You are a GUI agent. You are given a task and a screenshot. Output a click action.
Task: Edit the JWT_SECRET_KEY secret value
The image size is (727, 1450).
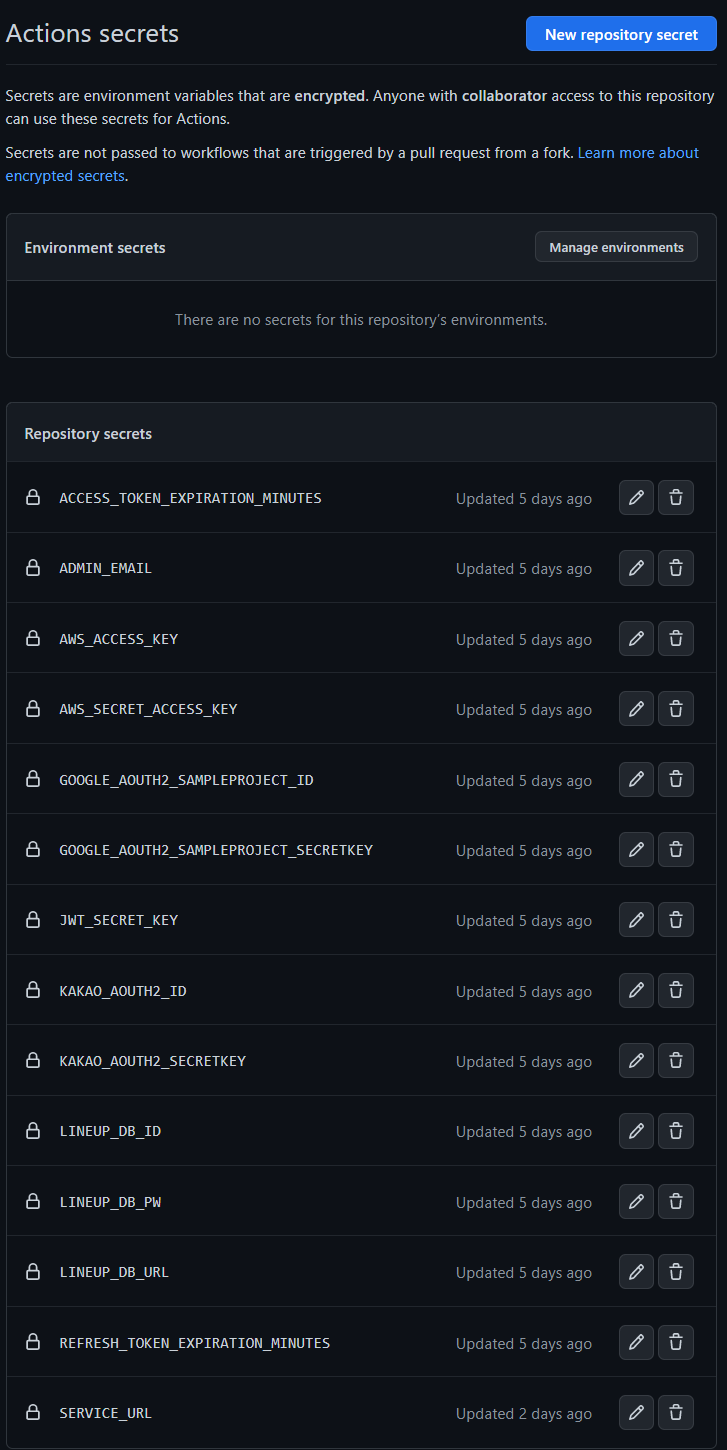636,919
